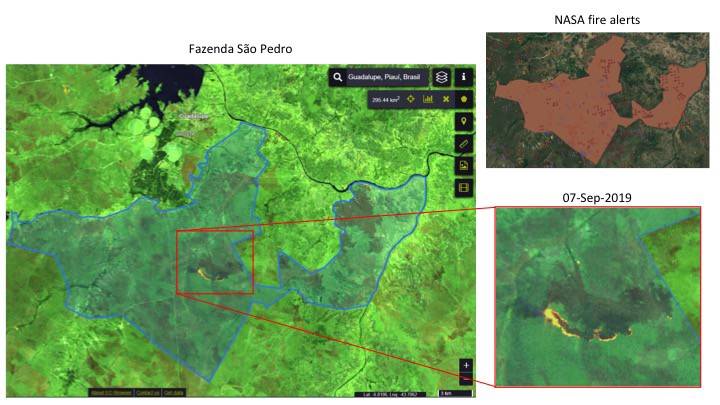Open the About EO Browser link
Image resolution: width=720 pixels, height=405 pixels.
click(109, 392)
